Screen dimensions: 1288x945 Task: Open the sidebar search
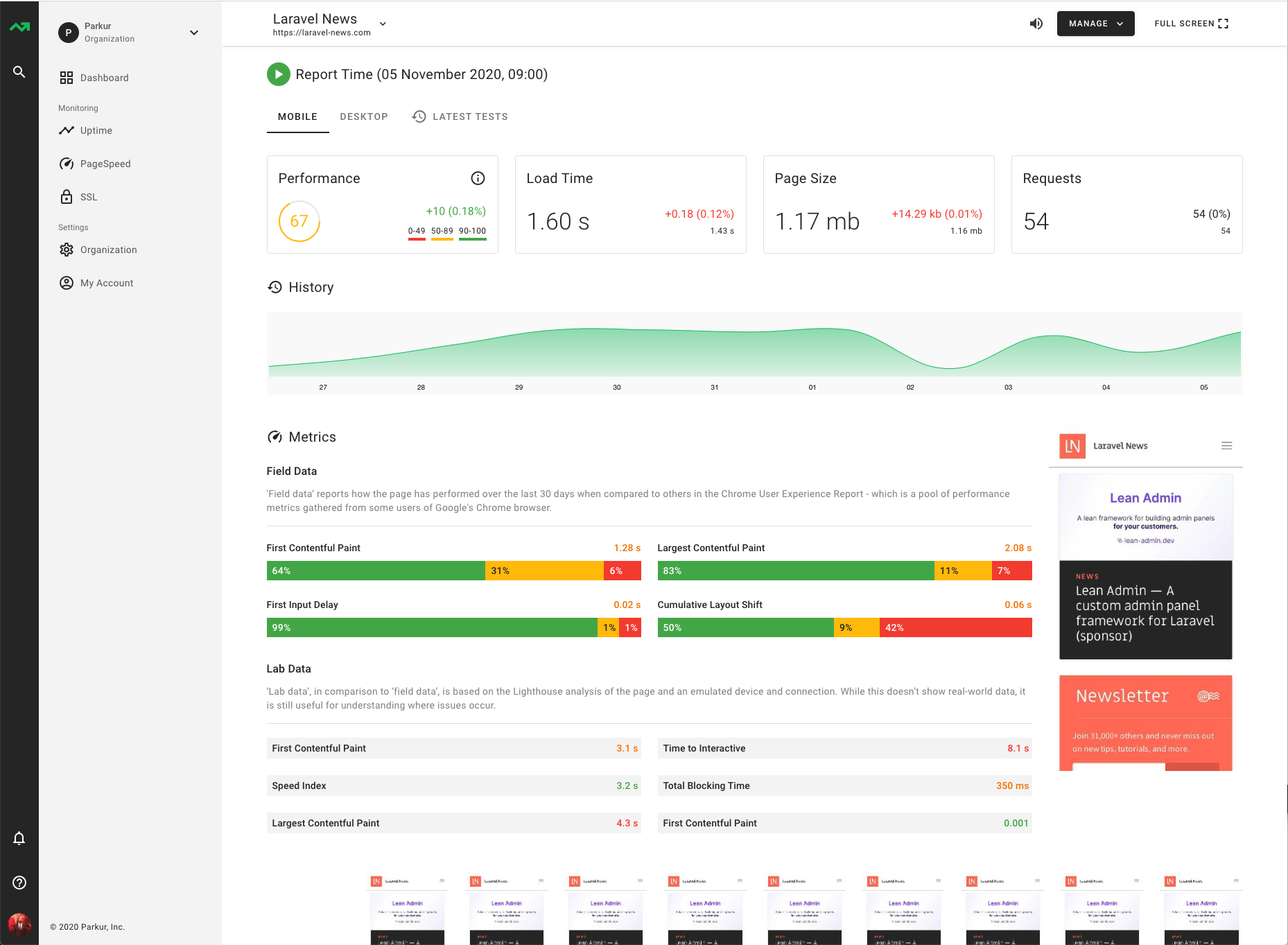click(x=19, y=71)
